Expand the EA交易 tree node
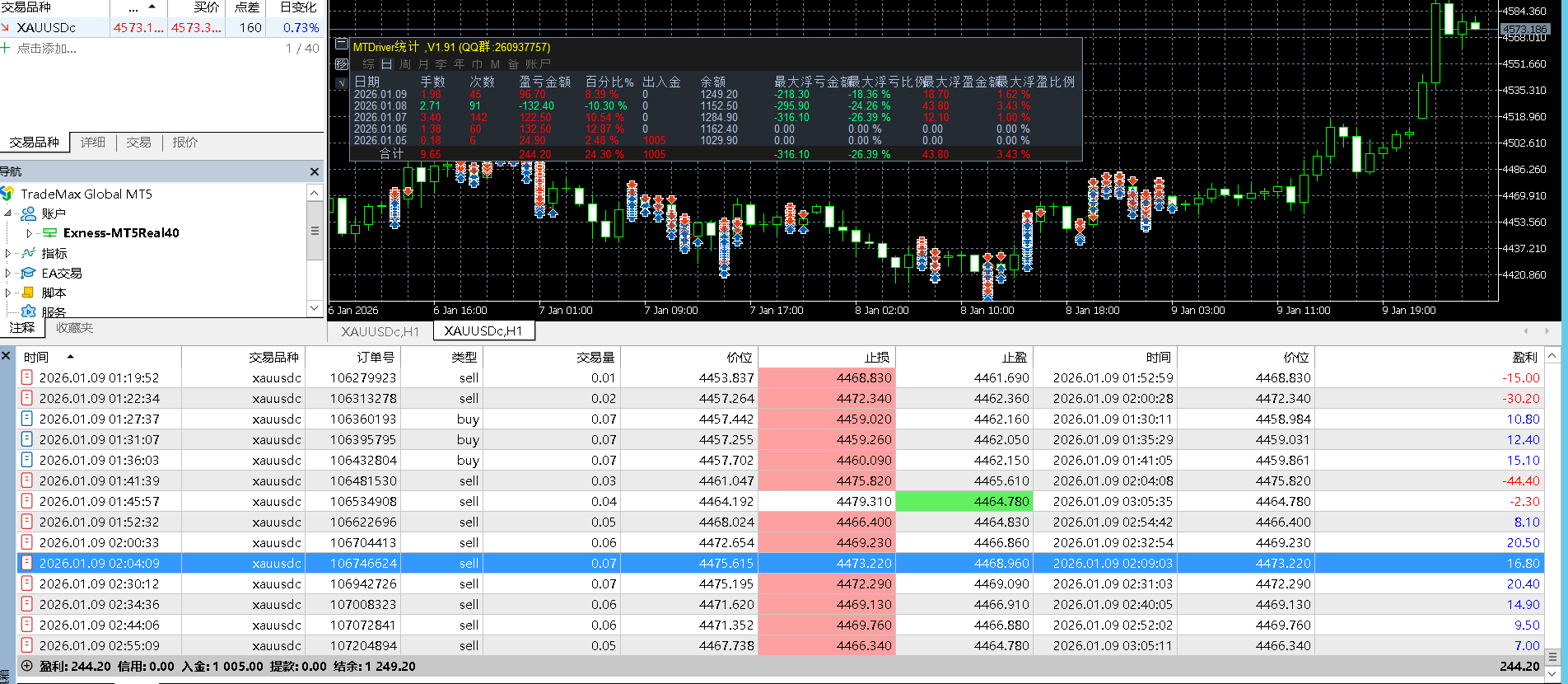The width and height of the screenshot is (1568, 684). pyautogui.click(x=8, y=273)
